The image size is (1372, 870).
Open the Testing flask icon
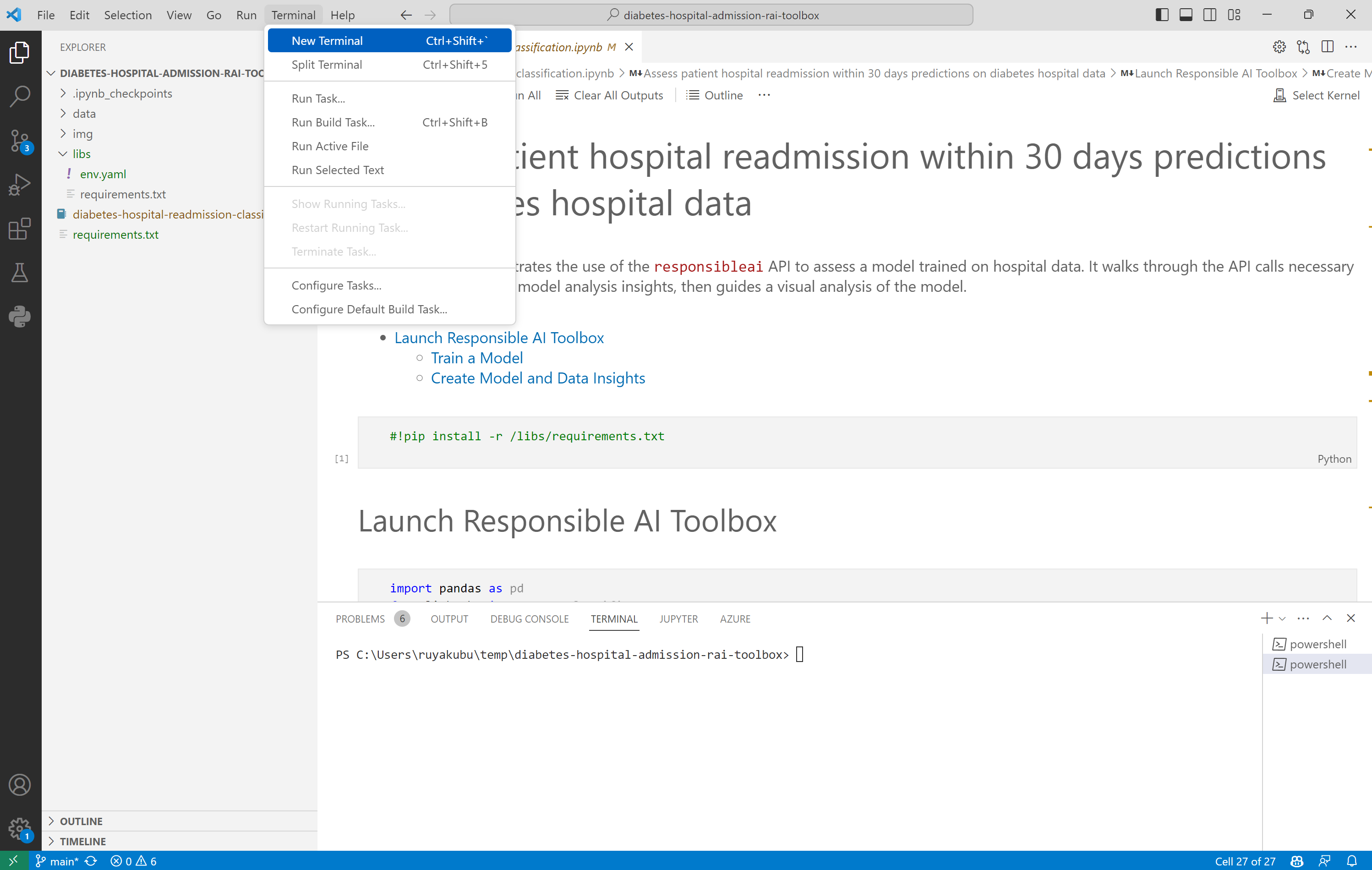[20, 273]
